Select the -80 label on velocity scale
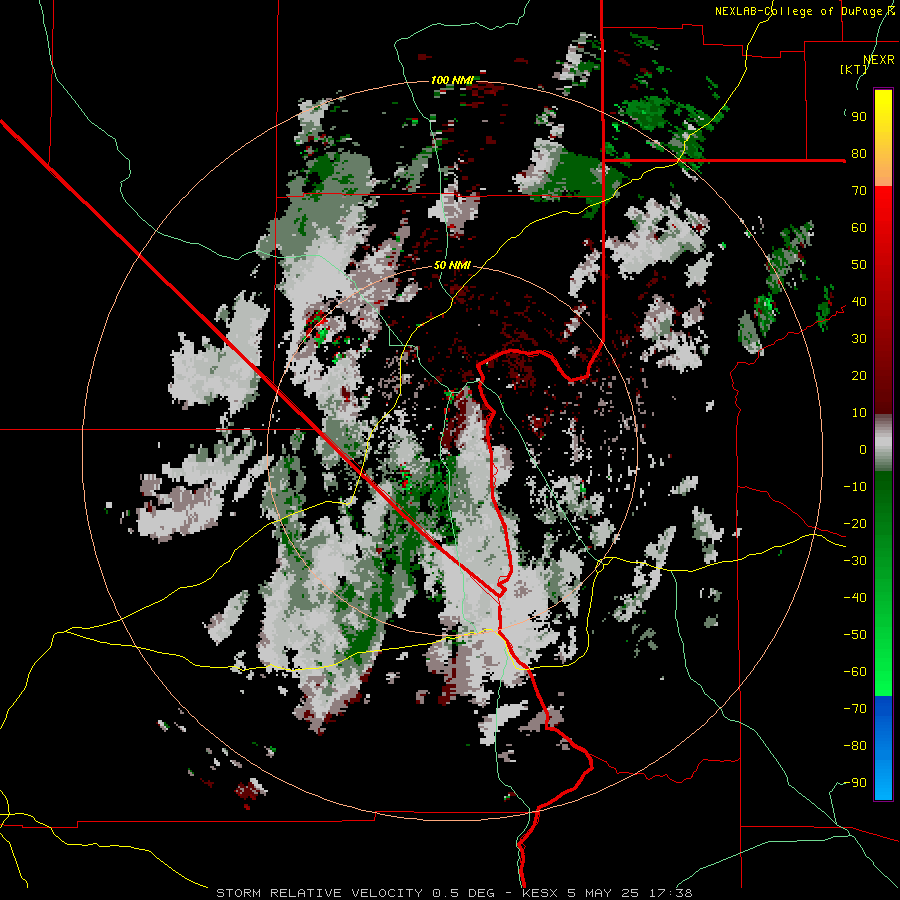900x900 pixels. click(x=855, y=746)
